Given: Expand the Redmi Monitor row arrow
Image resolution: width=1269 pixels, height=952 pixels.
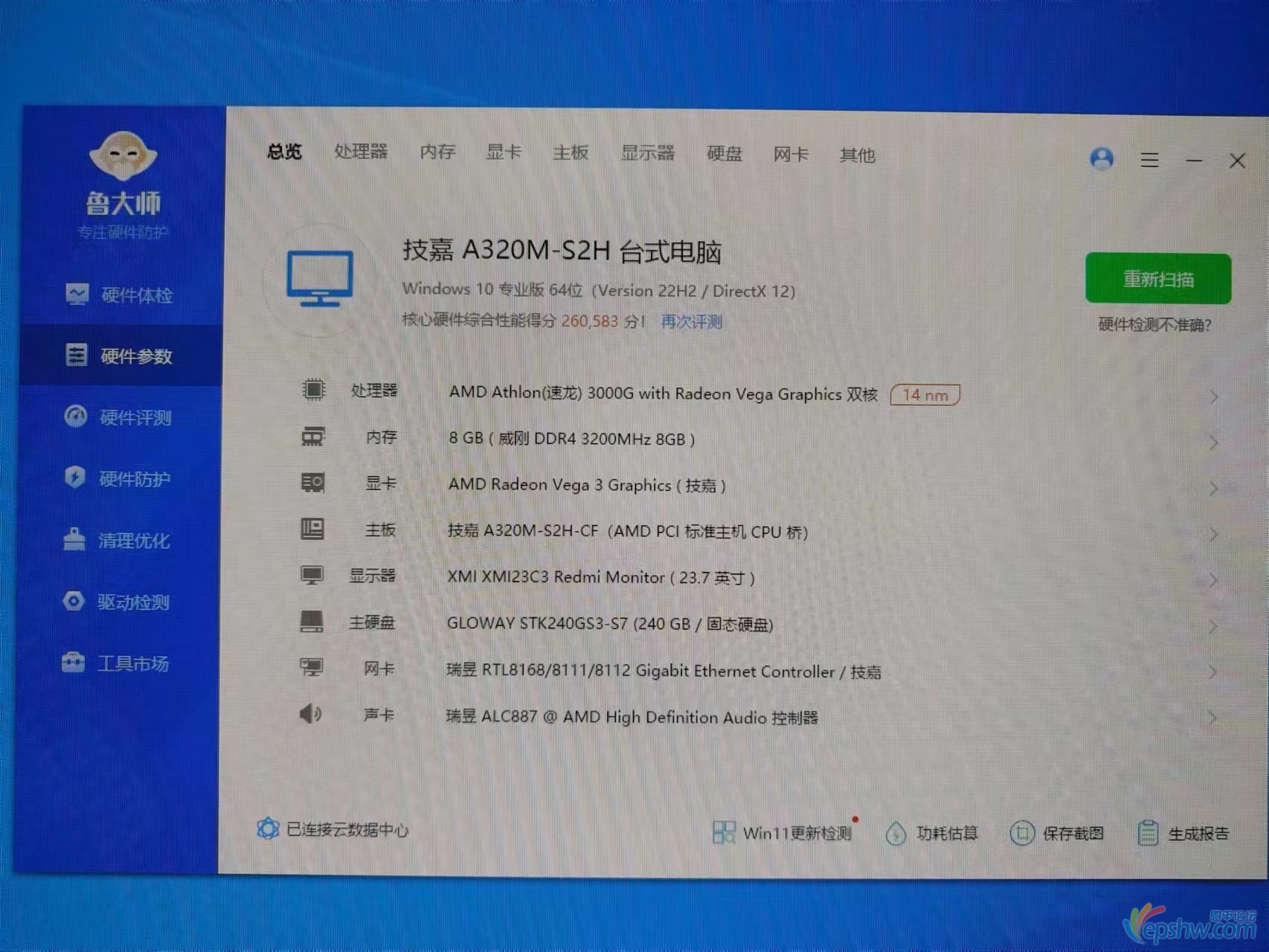Looking at the screenshot, I should [1213, 580].
